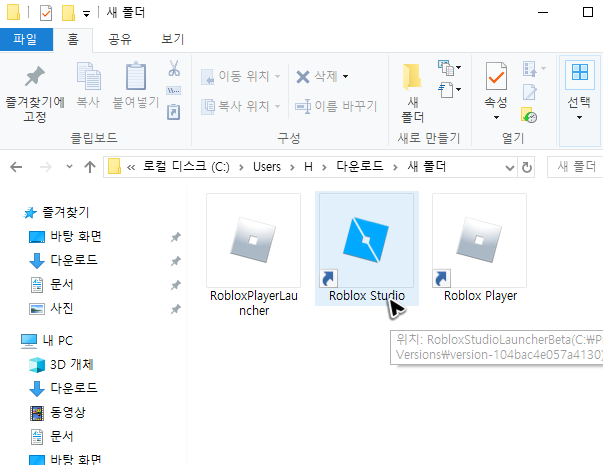Click the window folder icon in title bar
The width and height of the screenshot is (603, 465).
point(13,12)
